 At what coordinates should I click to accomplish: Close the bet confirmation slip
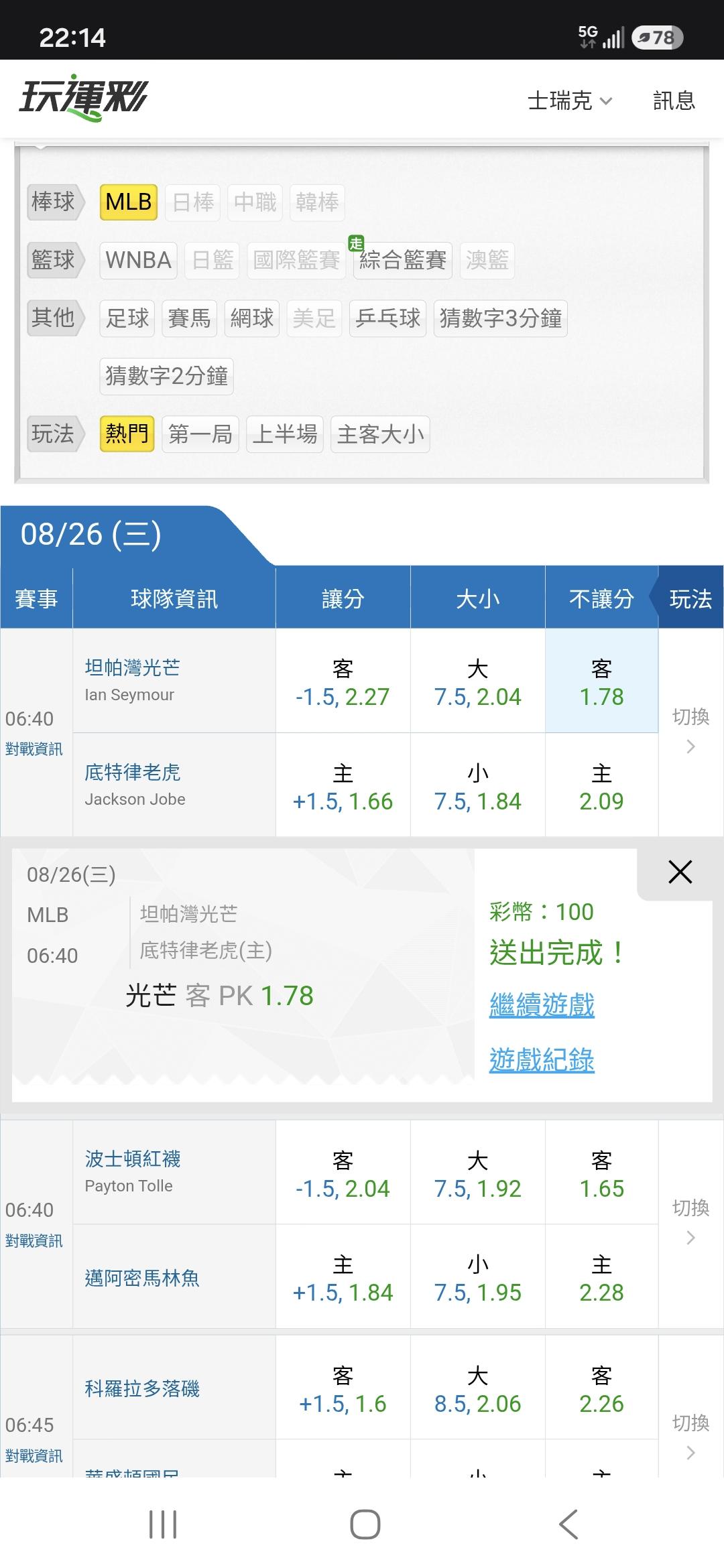pyautogui.click(x=680, y=872)
